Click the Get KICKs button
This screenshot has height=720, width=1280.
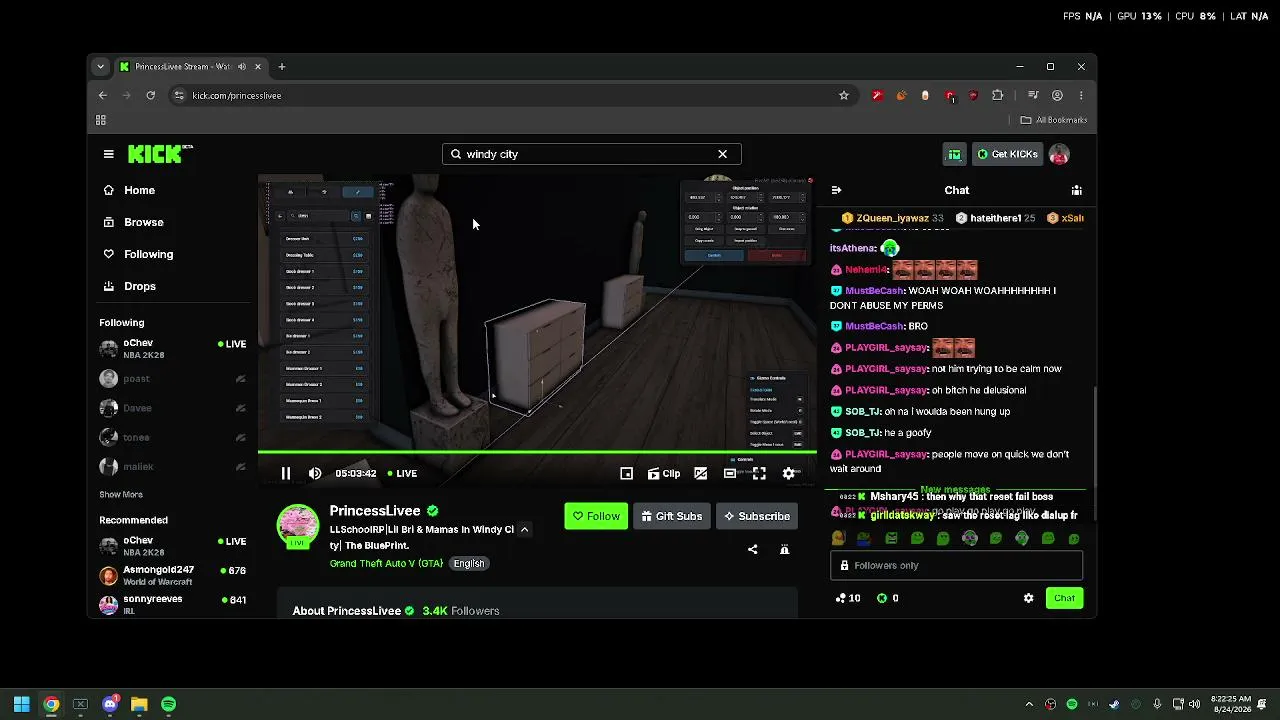click(x=1007, y=154)
